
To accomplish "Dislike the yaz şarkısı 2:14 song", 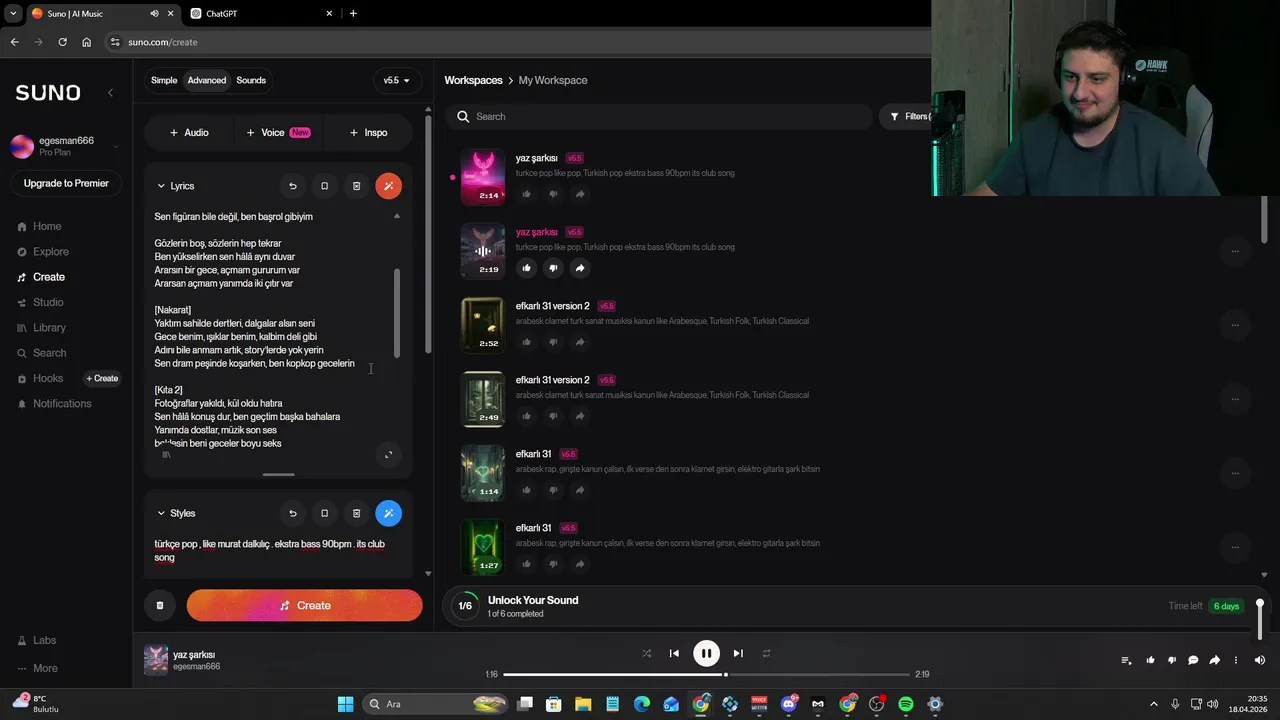I will (x=553, y=194).
